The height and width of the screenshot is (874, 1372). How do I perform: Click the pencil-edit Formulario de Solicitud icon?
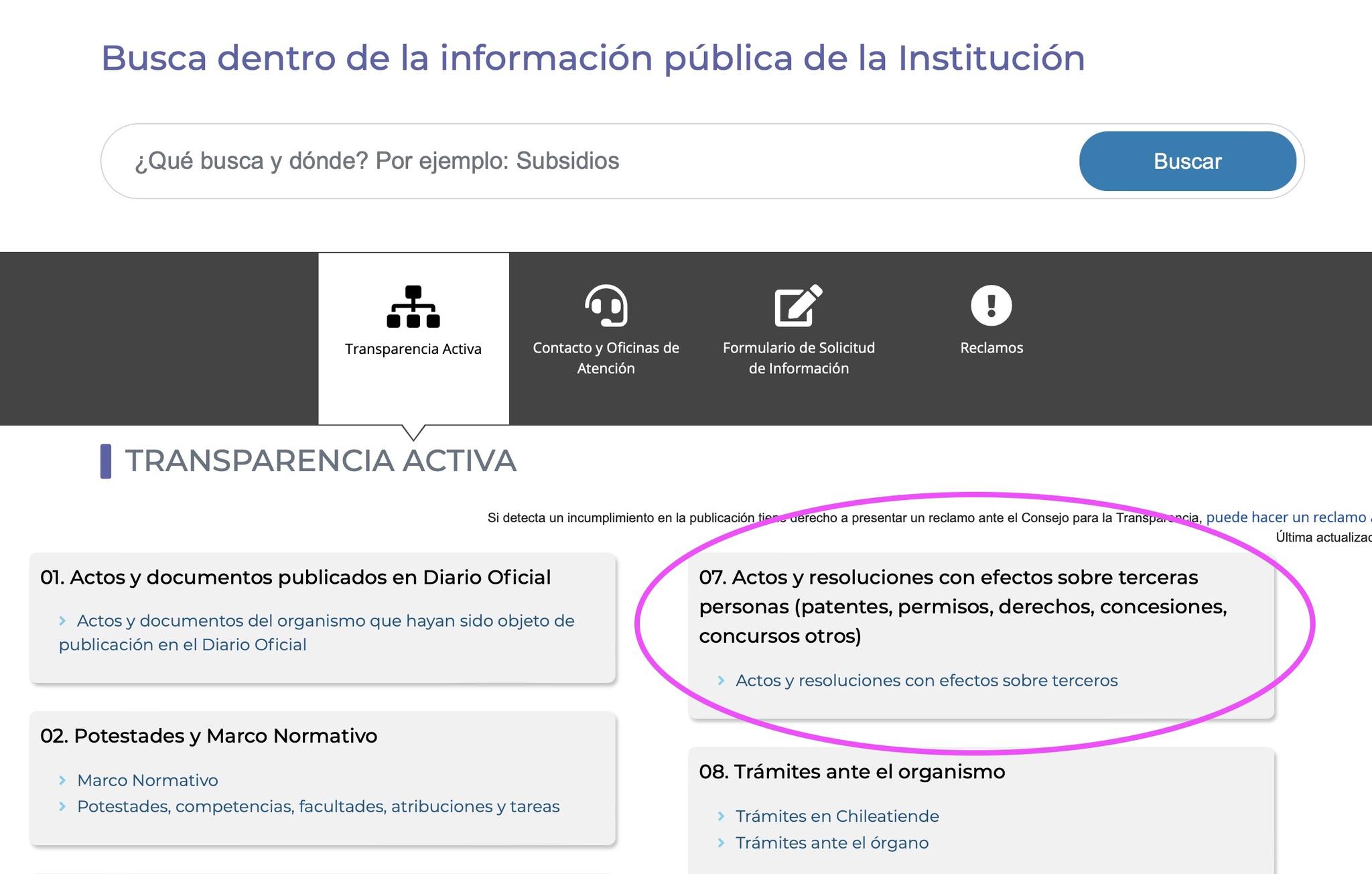pyautogui.click(x=798, y=306)
